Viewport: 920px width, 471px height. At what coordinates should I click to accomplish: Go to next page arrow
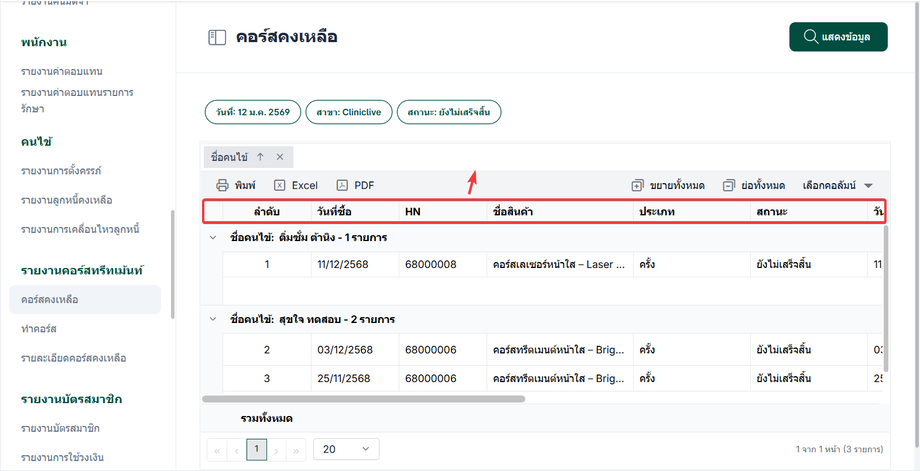276,450
